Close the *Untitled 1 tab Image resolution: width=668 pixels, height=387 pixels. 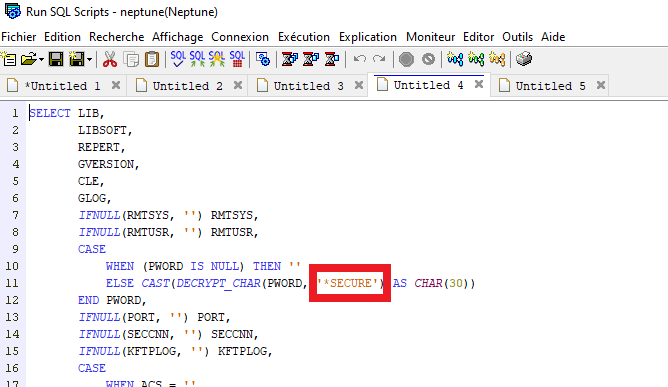(116, 85)
